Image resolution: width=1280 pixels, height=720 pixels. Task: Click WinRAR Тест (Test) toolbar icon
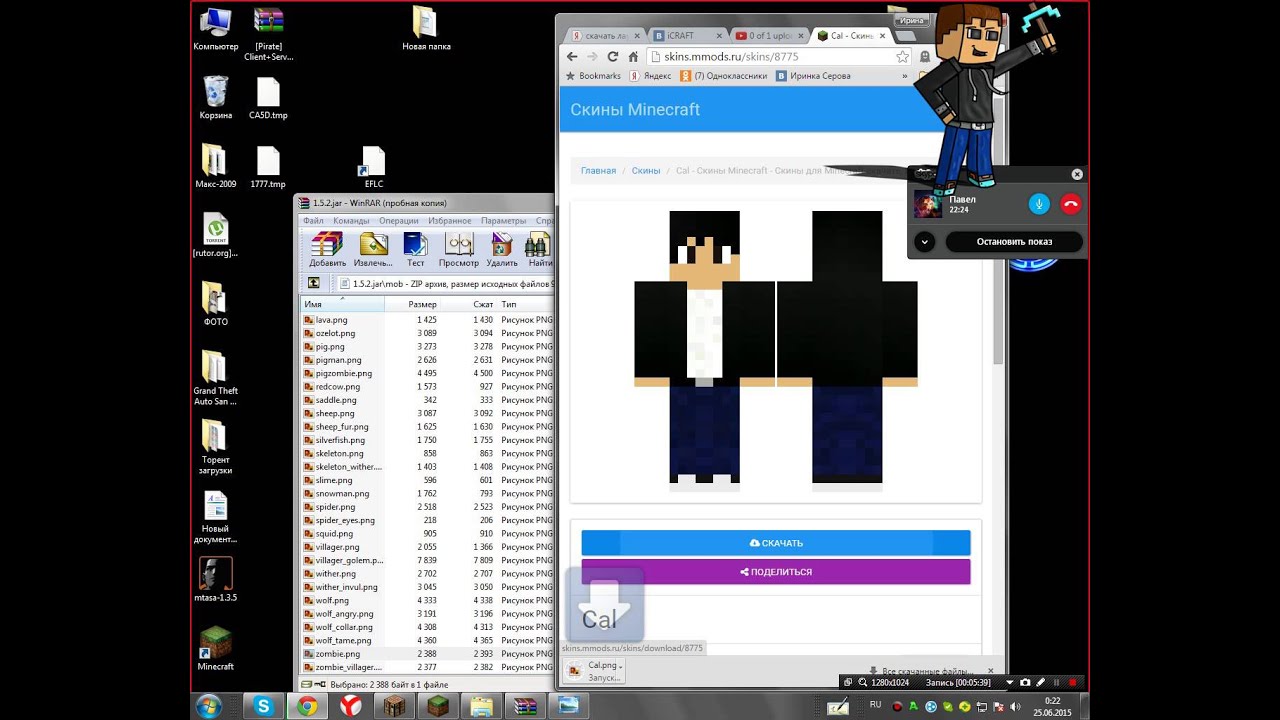tap(415, 249)
